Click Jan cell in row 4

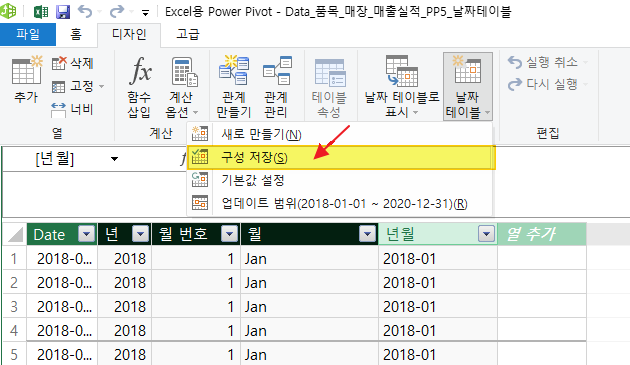point(309,330)
